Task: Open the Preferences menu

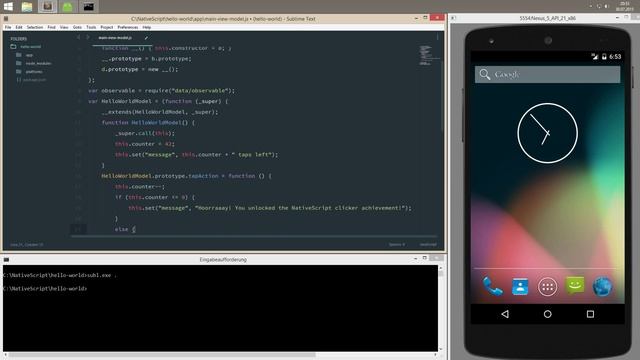Action: (x=128, y=27)
